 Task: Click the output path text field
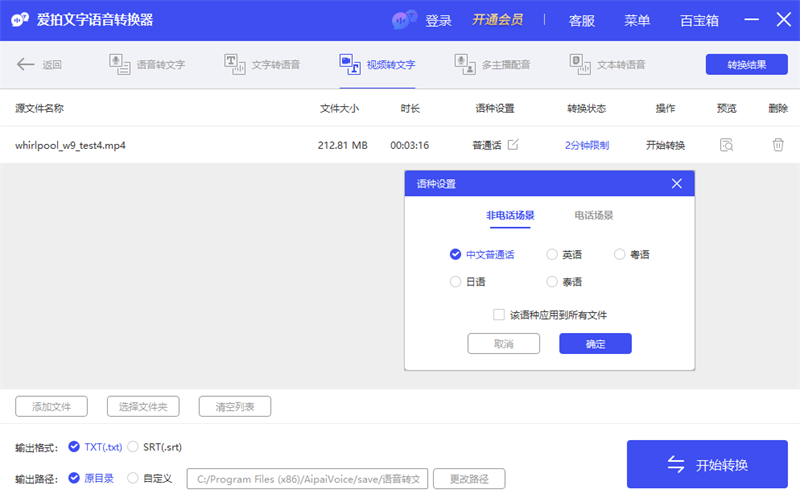(x=308, y=479)
